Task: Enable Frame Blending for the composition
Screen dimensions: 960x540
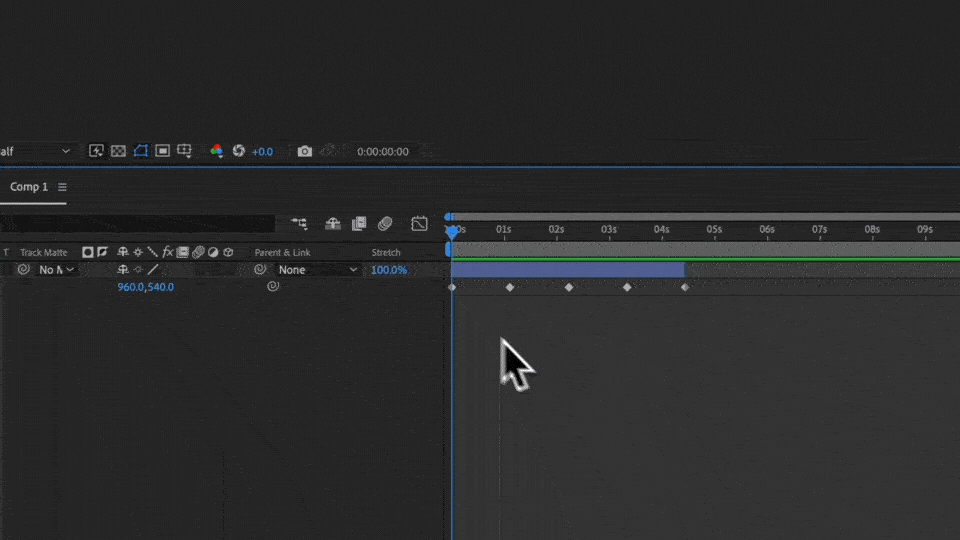Action: pos(359,224)
